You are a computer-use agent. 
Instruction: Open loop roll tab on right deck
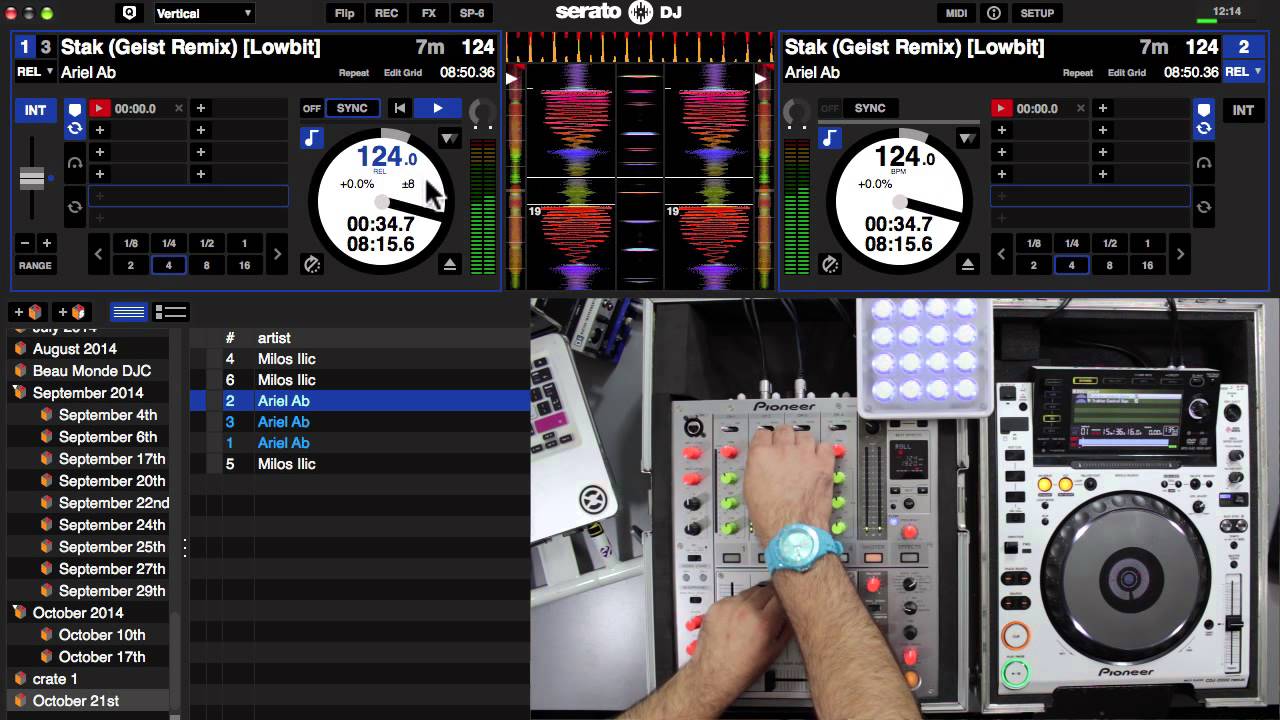1204,207
